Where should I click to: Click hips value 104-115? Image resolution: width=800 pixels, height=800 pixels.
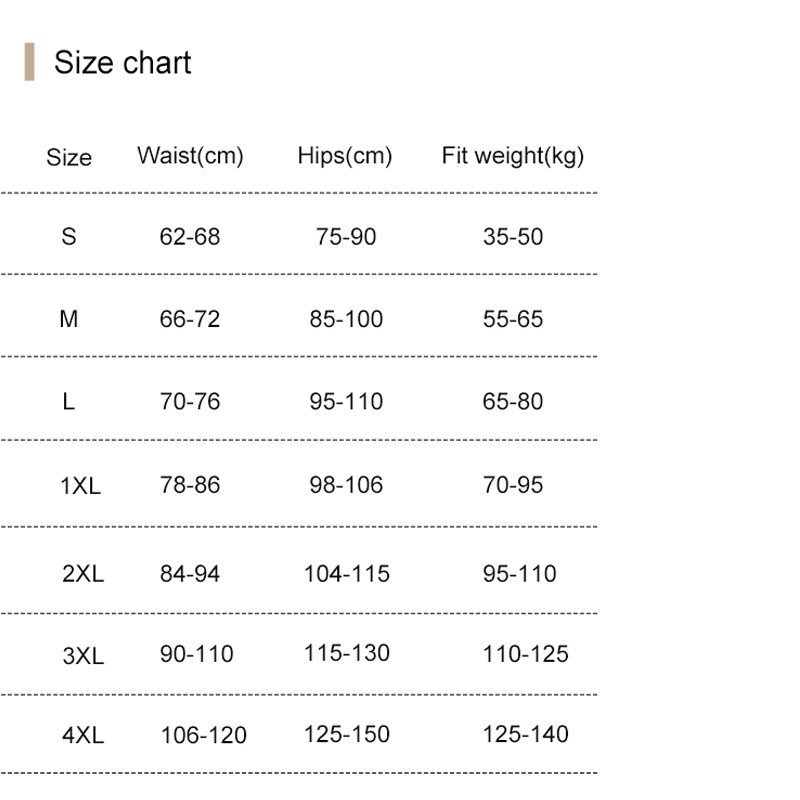347,573
